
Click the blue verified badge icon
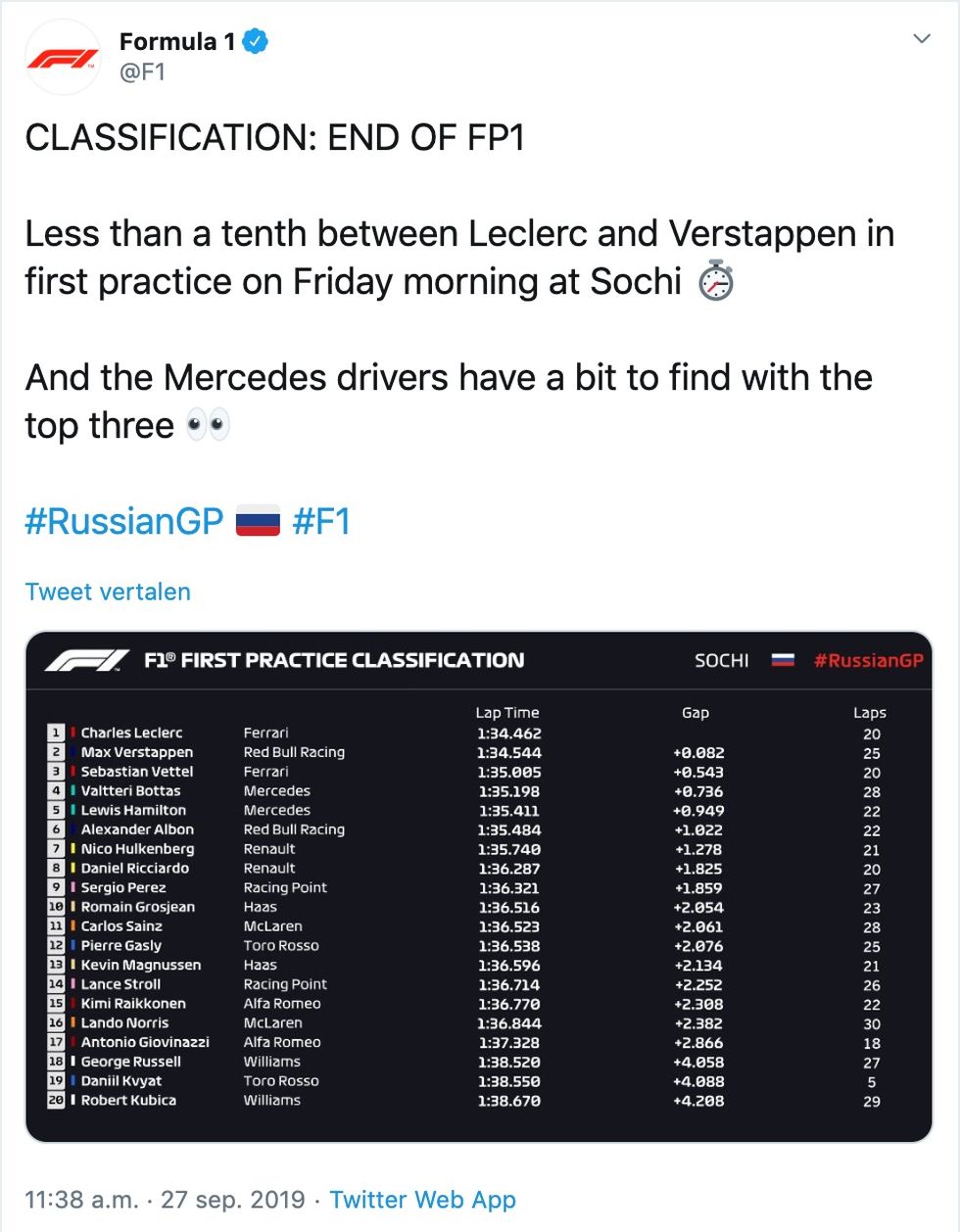pyautogui.click(x=256, y=42)
